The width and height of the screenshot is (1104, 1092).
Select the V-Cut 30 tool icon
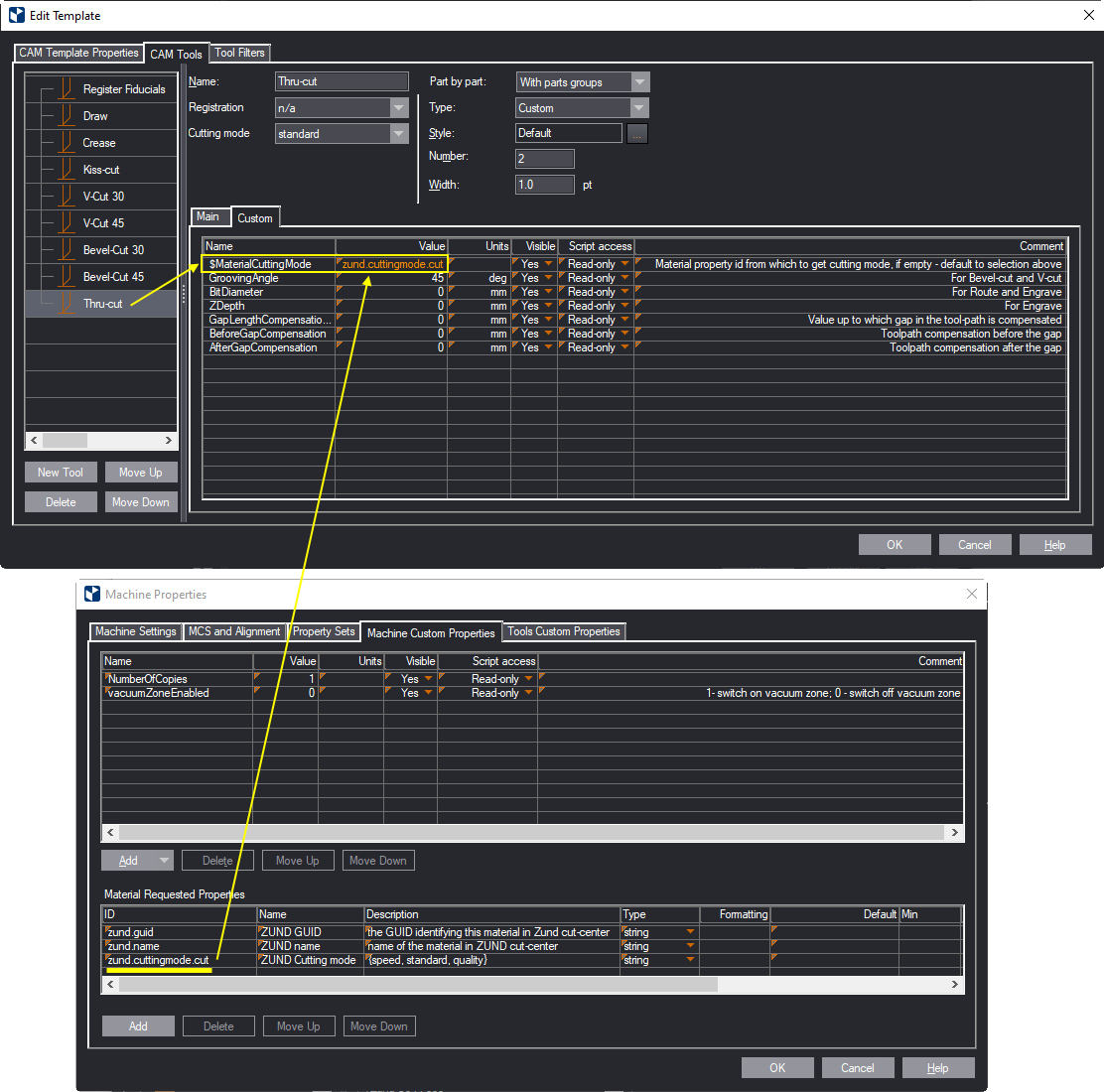pyautogui.click(x=67, y=197)
